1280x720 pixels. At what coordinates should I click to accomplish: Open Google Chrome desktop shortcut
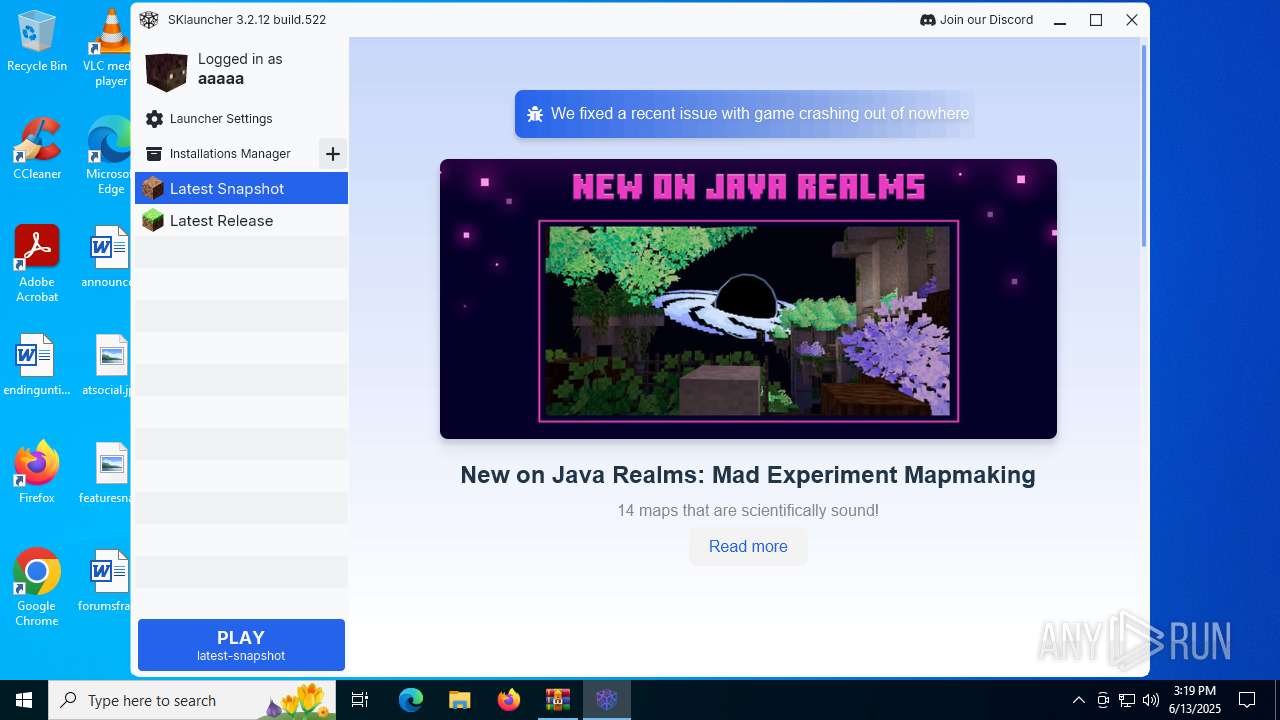[37, 588]
